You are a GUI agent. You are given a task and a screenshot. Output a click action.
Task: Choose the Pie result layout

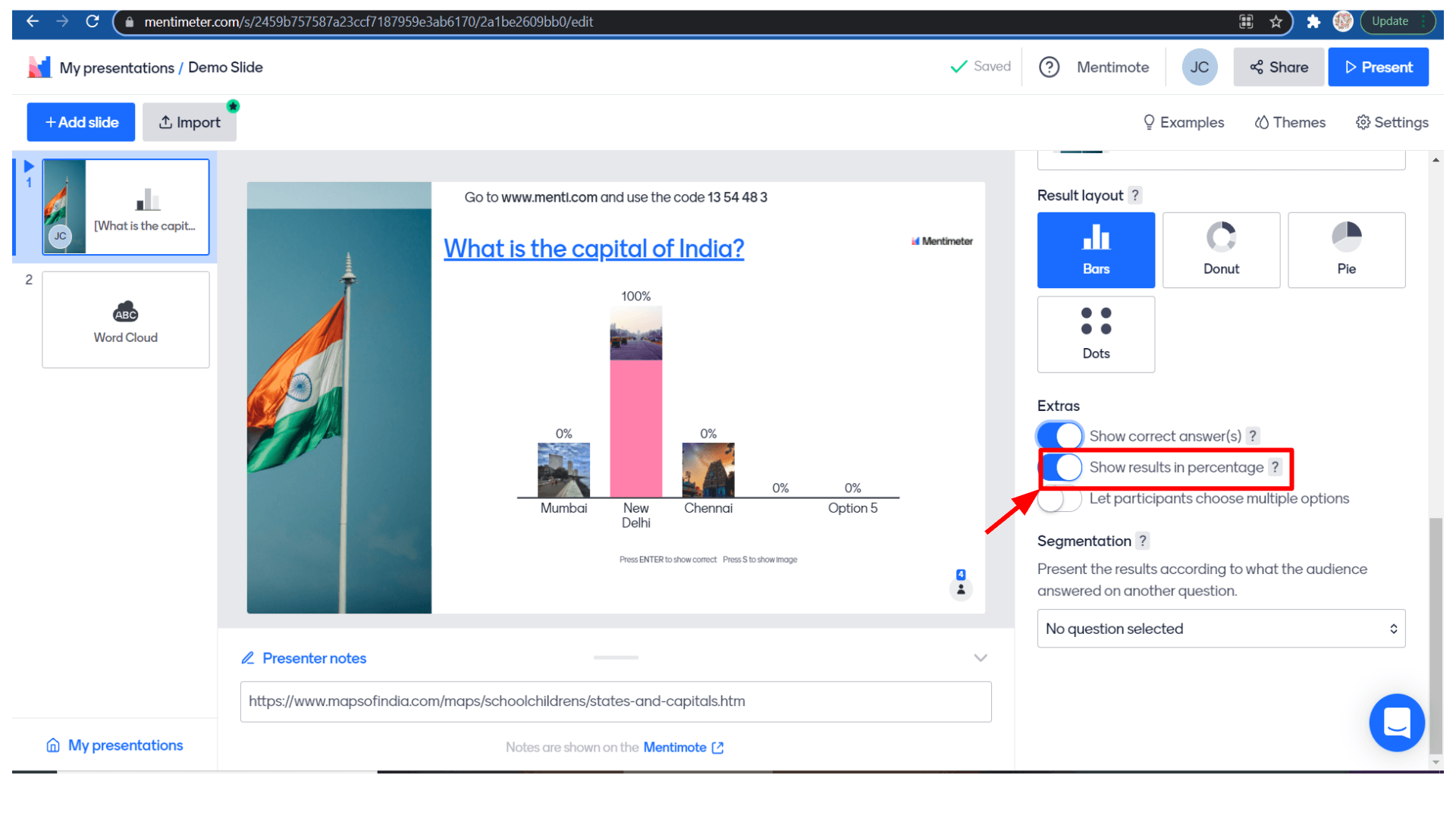[x=1345, y=249]
